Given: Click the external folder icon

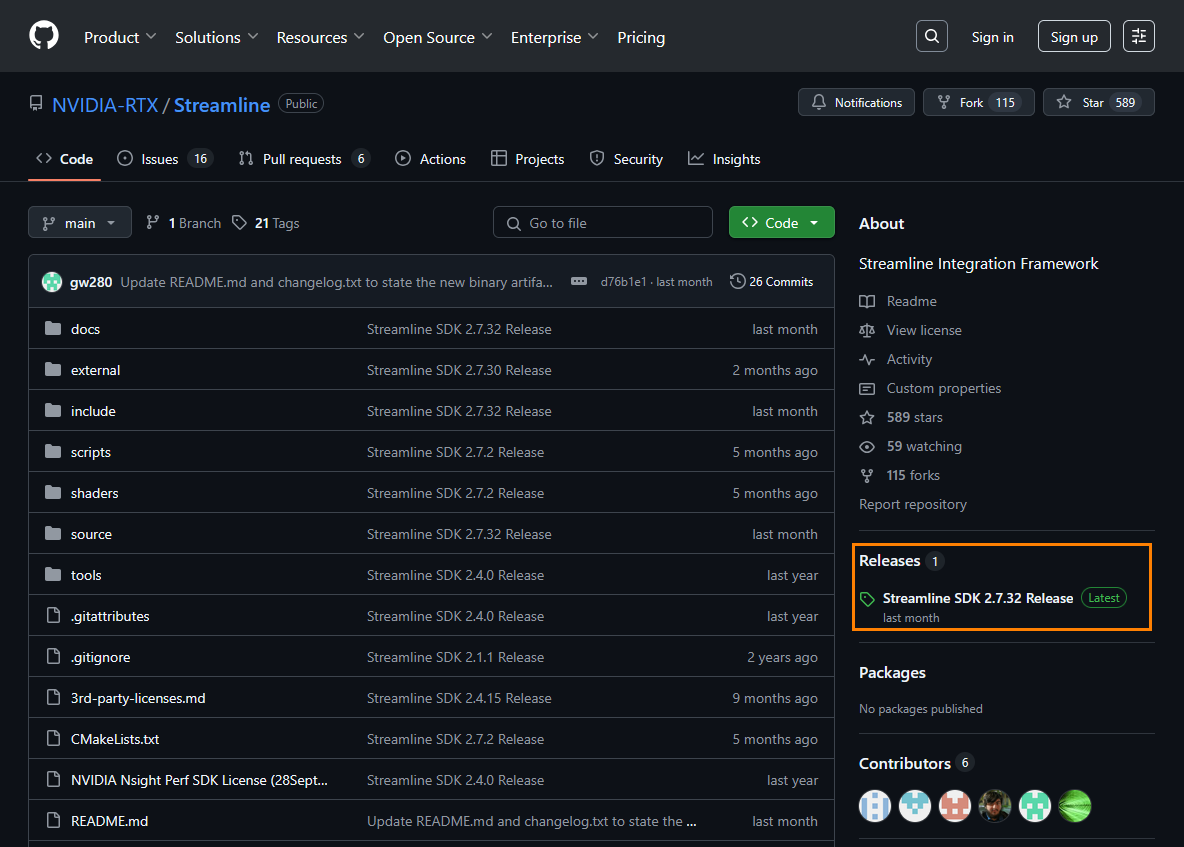Looking at the screenshot, I should [53, 369].
